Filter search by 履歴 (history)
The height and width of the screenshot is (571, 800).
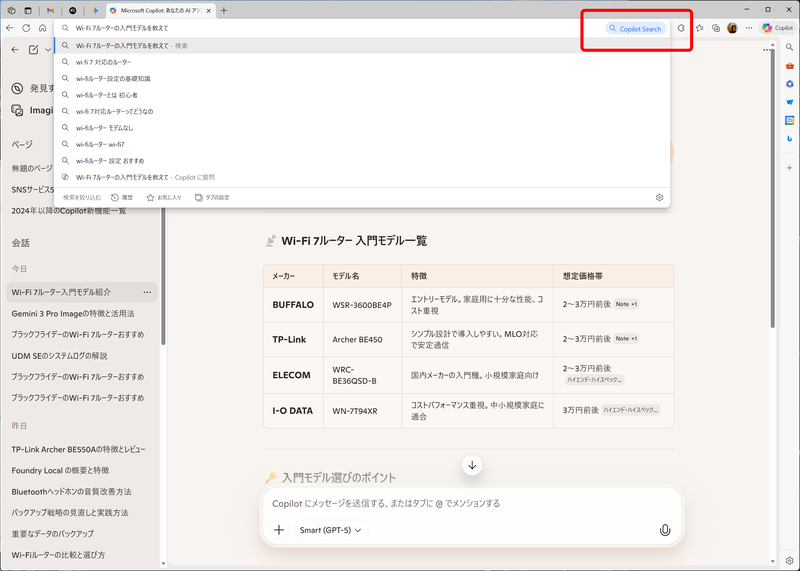click(x=122, y=197)
